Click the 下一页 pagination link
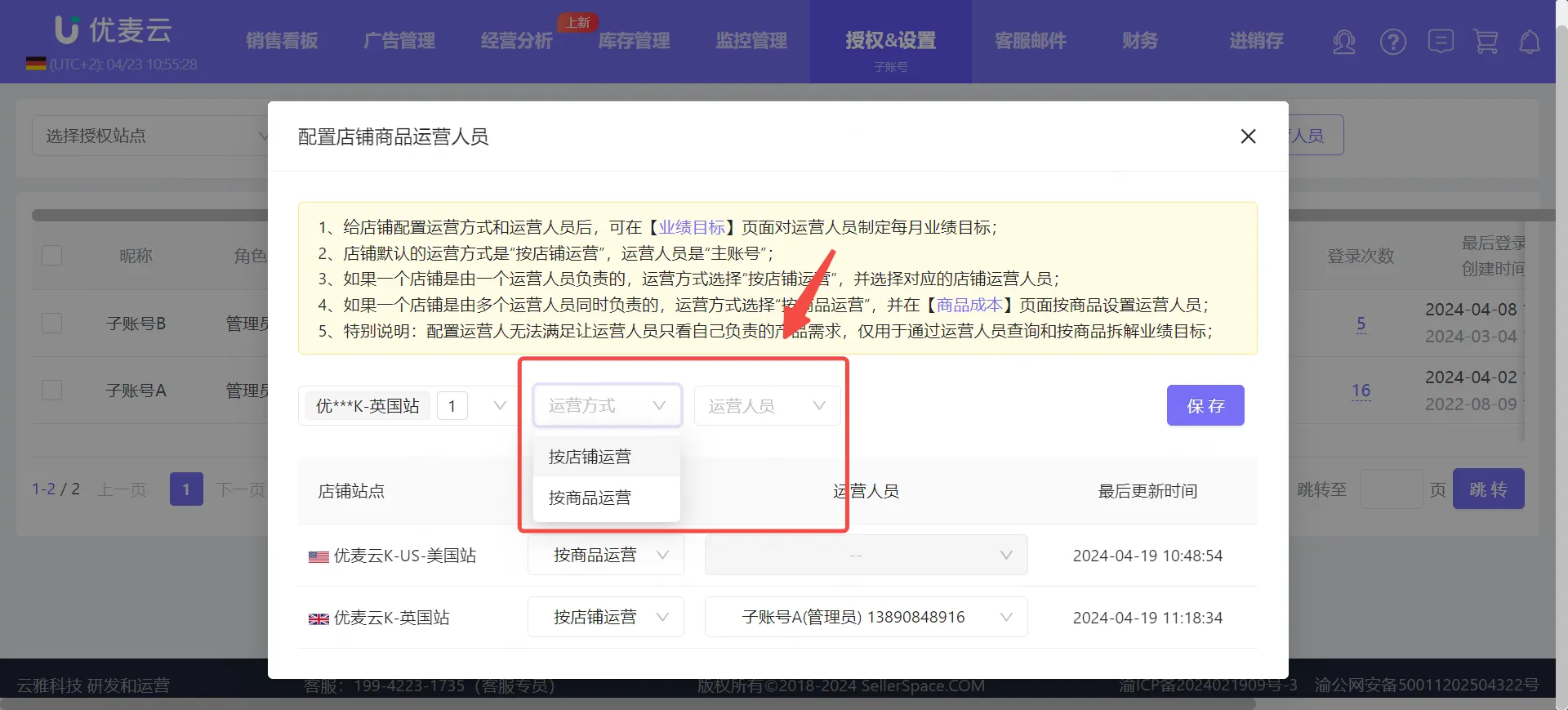The image size is (1568, 710). tap(241, 489)
